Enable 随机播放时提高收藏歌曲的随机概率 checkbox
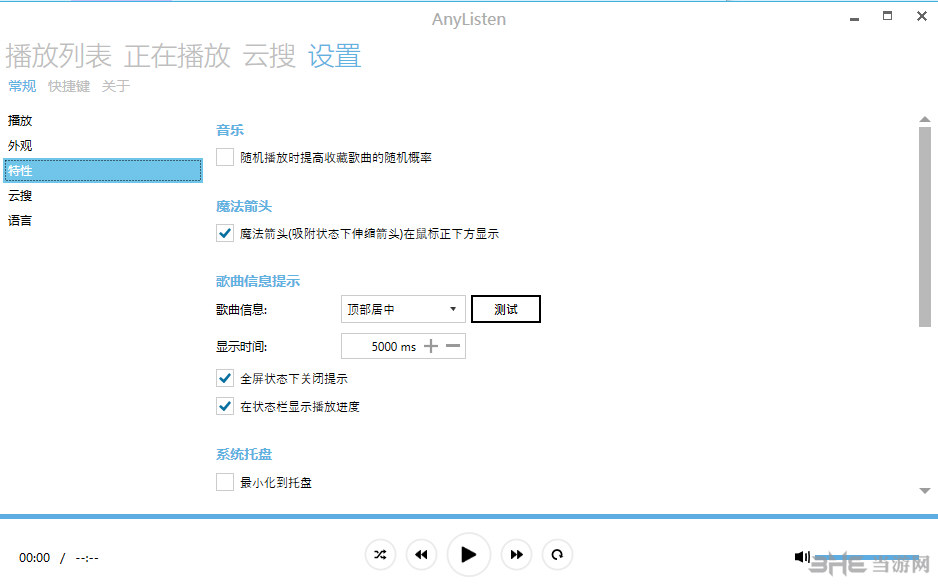The width and height of the screenshot is (938, 586). (x=225, y=157)
